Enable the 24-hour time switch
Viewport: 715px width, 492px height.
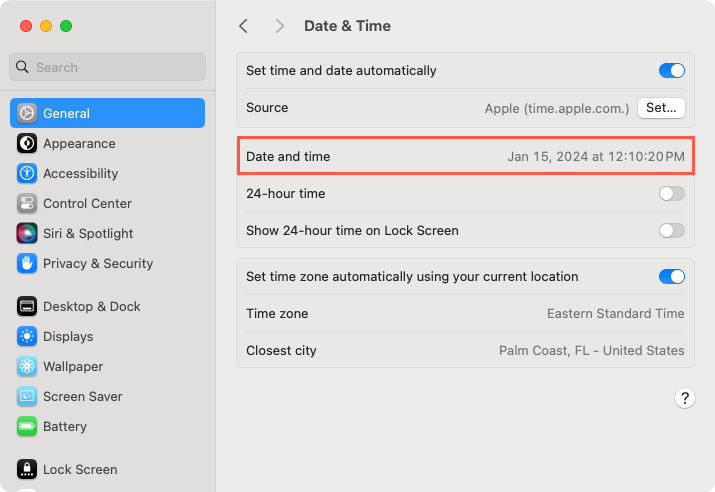[x=671, y=193]
